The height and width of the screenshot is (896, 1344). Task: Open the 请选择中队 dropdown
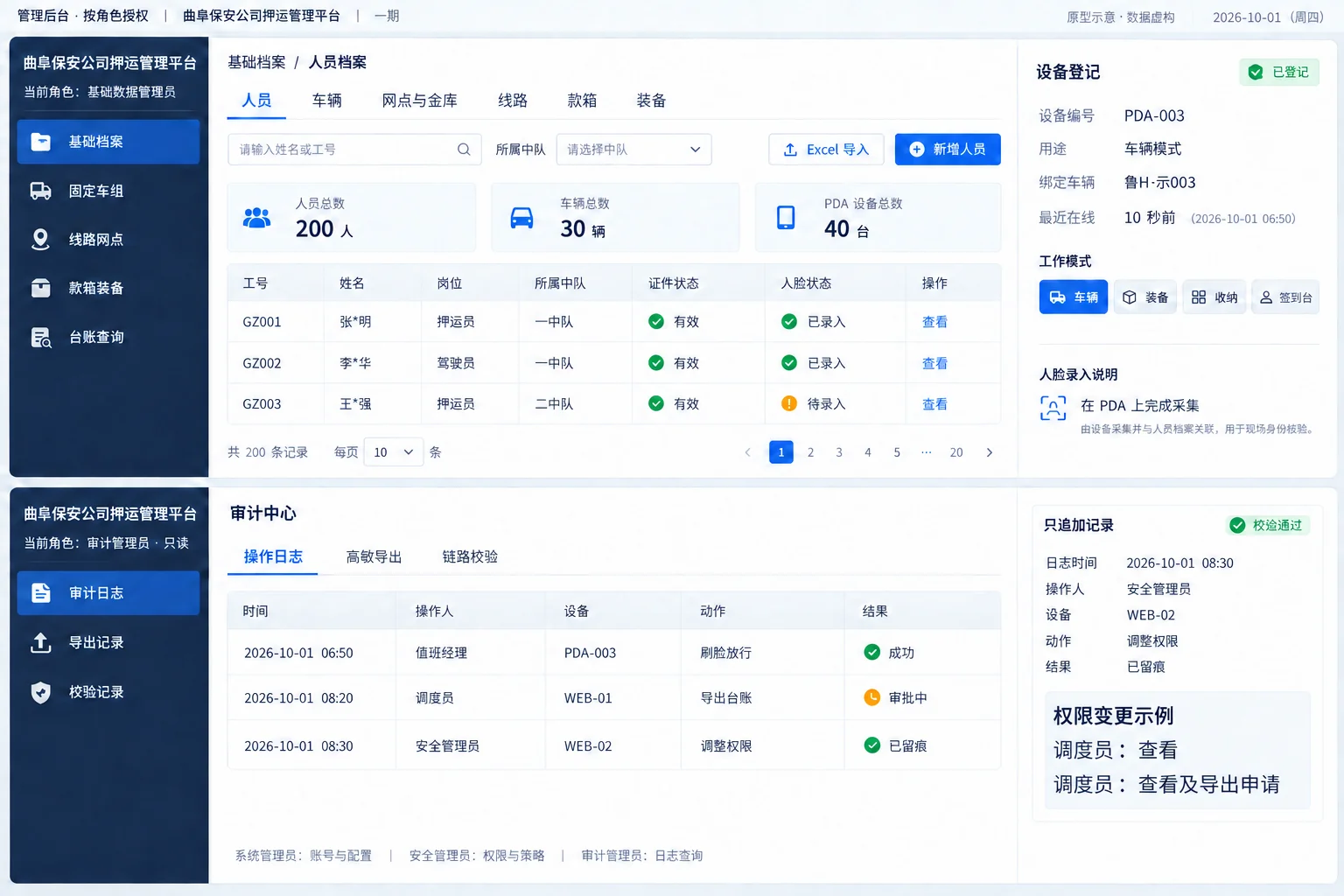point(634,150)
